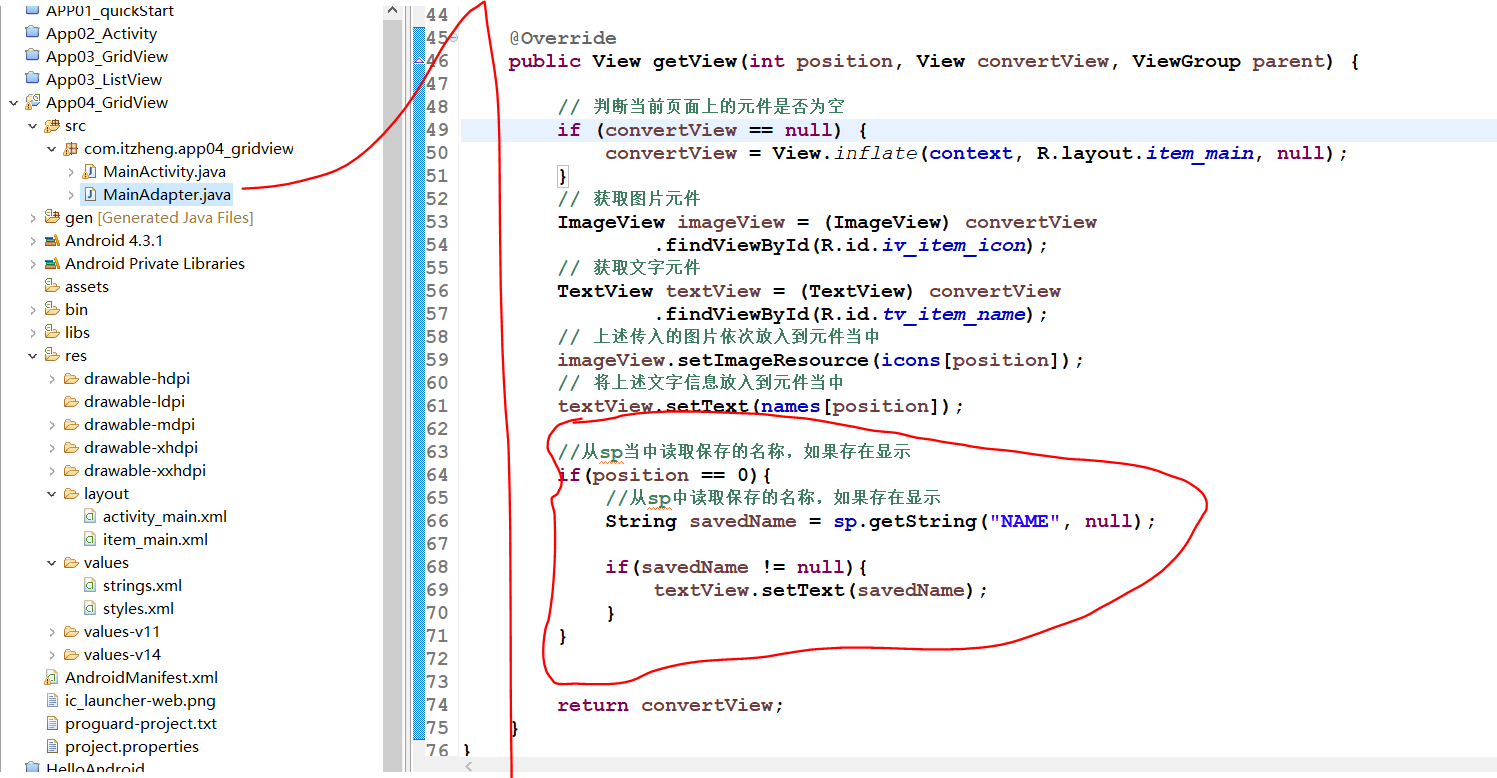
Task: Expand the drawable-hdpi folder
Action: point(51,379)
